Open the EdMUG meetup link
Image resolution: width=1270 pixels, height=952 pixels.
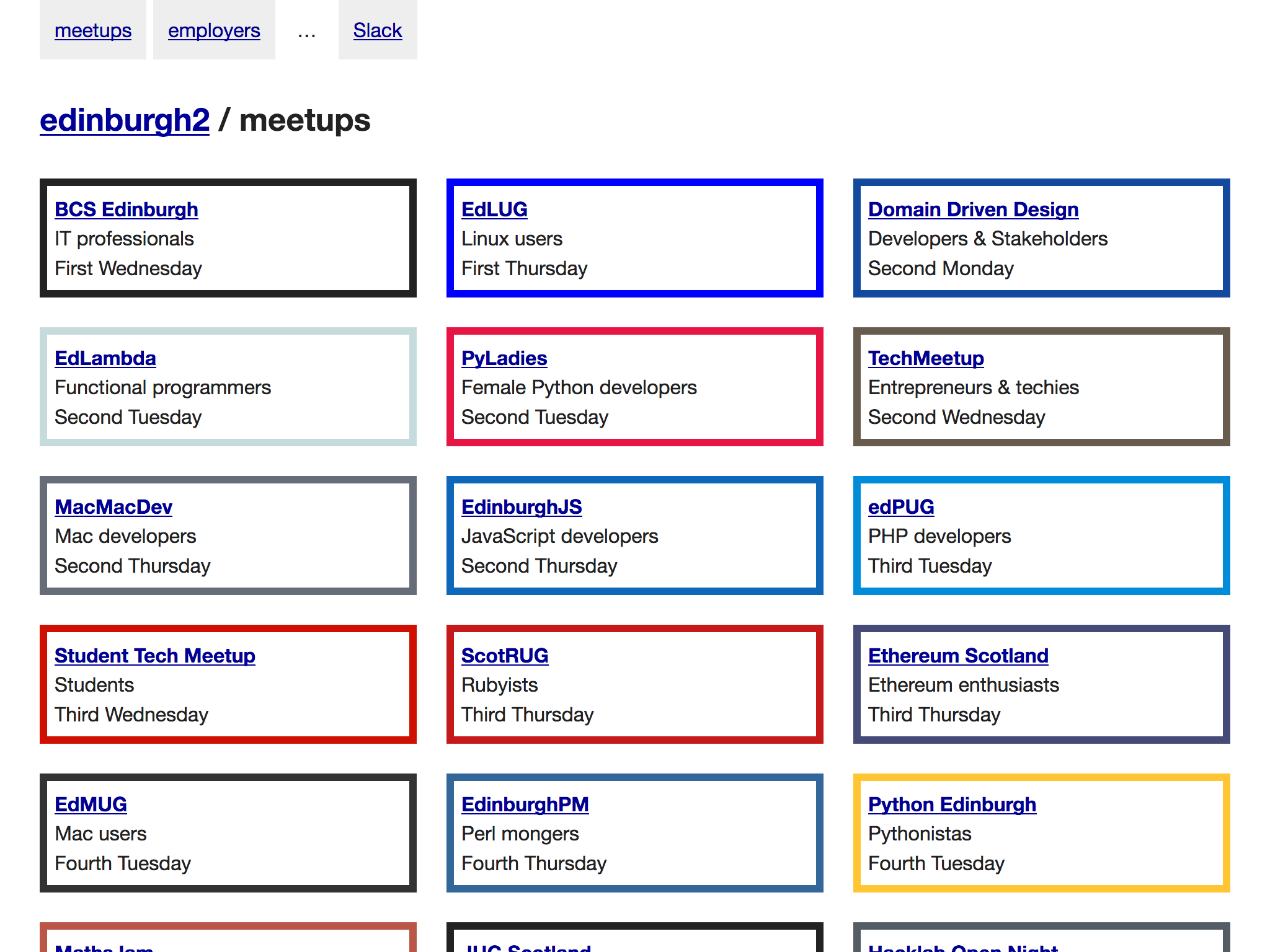coord(91,804)
